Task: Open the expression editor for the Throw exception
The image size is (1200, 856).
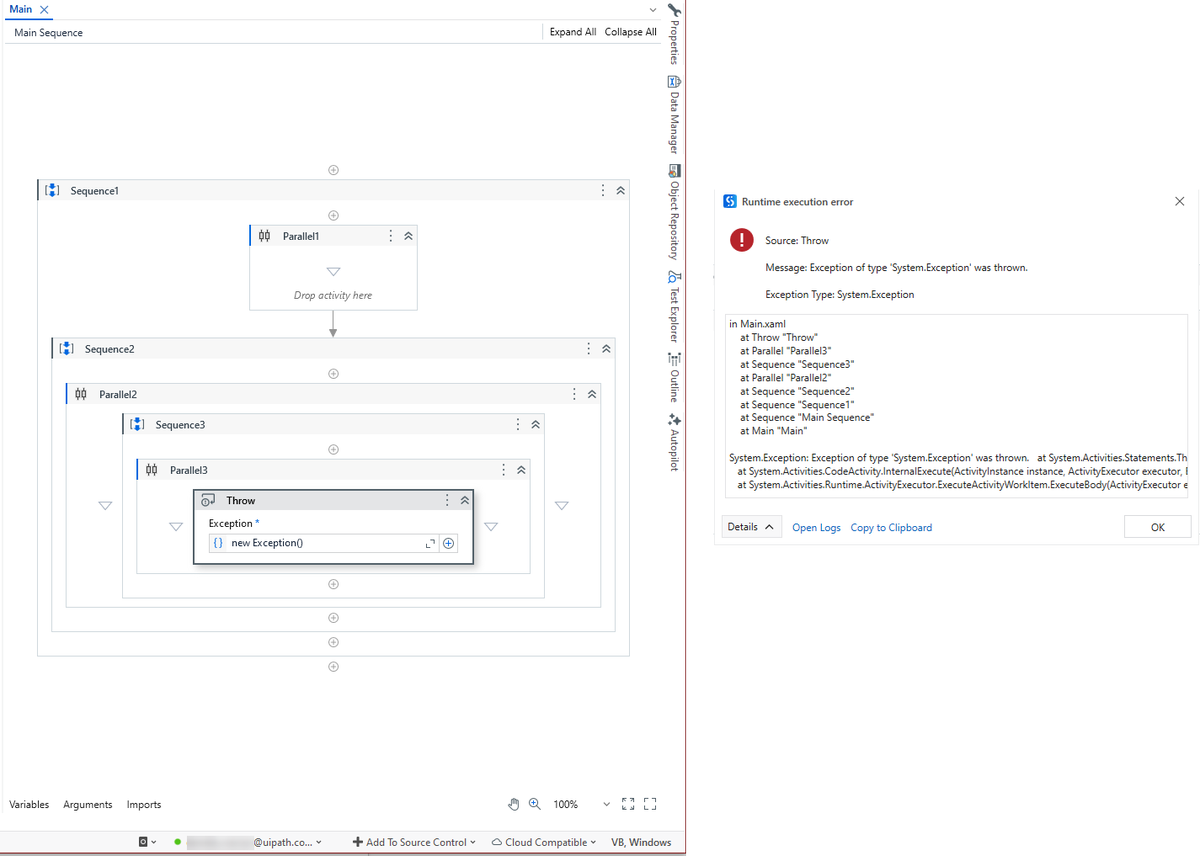Action: 430,542
